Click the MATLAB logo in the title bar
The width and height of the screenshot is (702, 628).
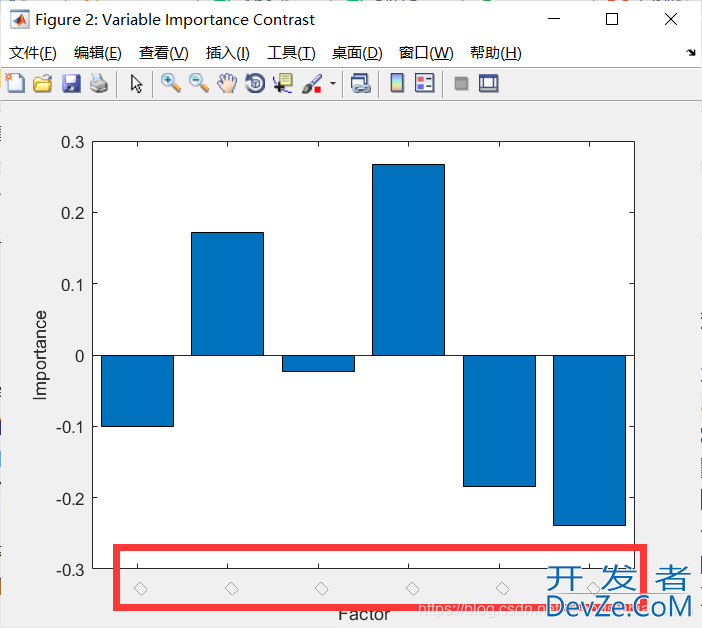point(20,20)
